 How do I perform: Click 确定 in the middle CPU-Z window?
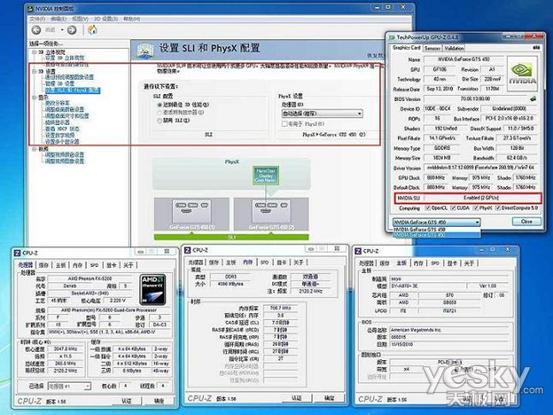(x=329, y=398)
